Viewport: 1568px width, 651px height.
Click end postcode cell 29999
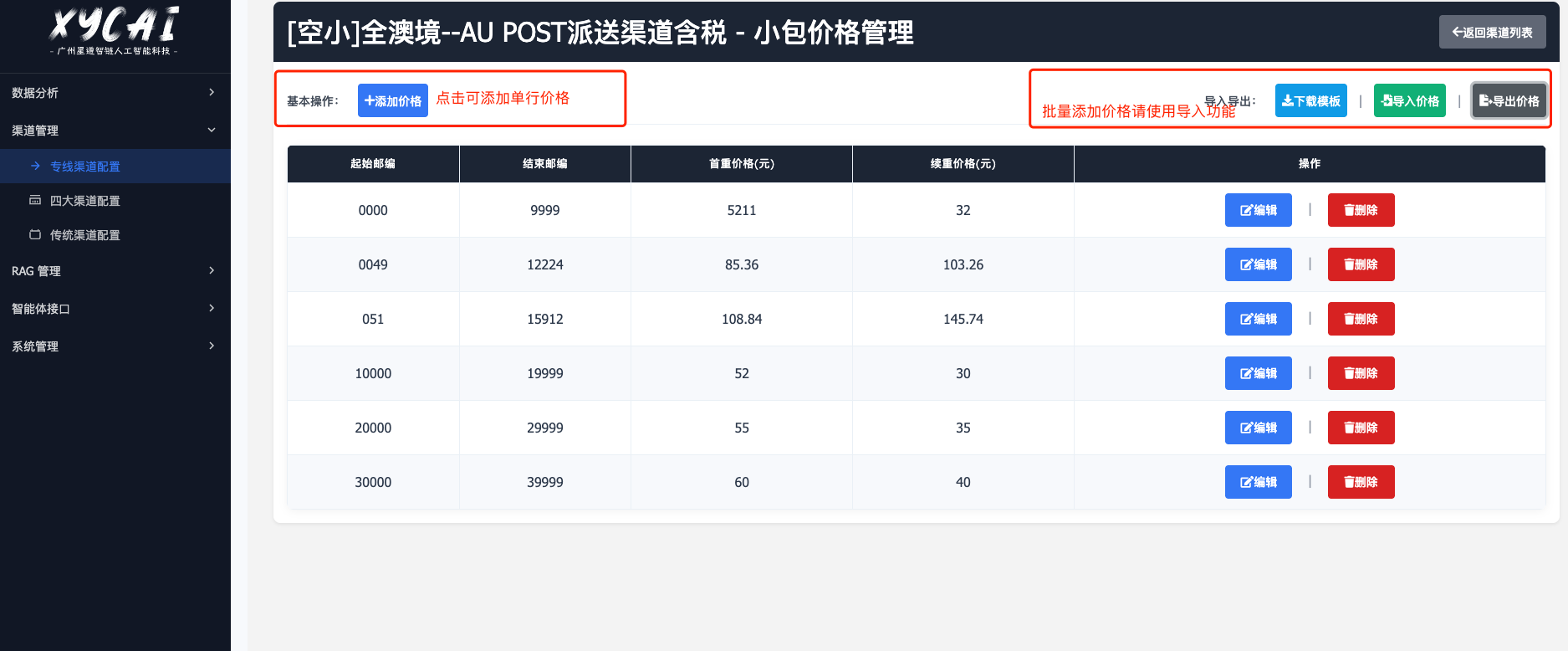click(x=545, y=428)
